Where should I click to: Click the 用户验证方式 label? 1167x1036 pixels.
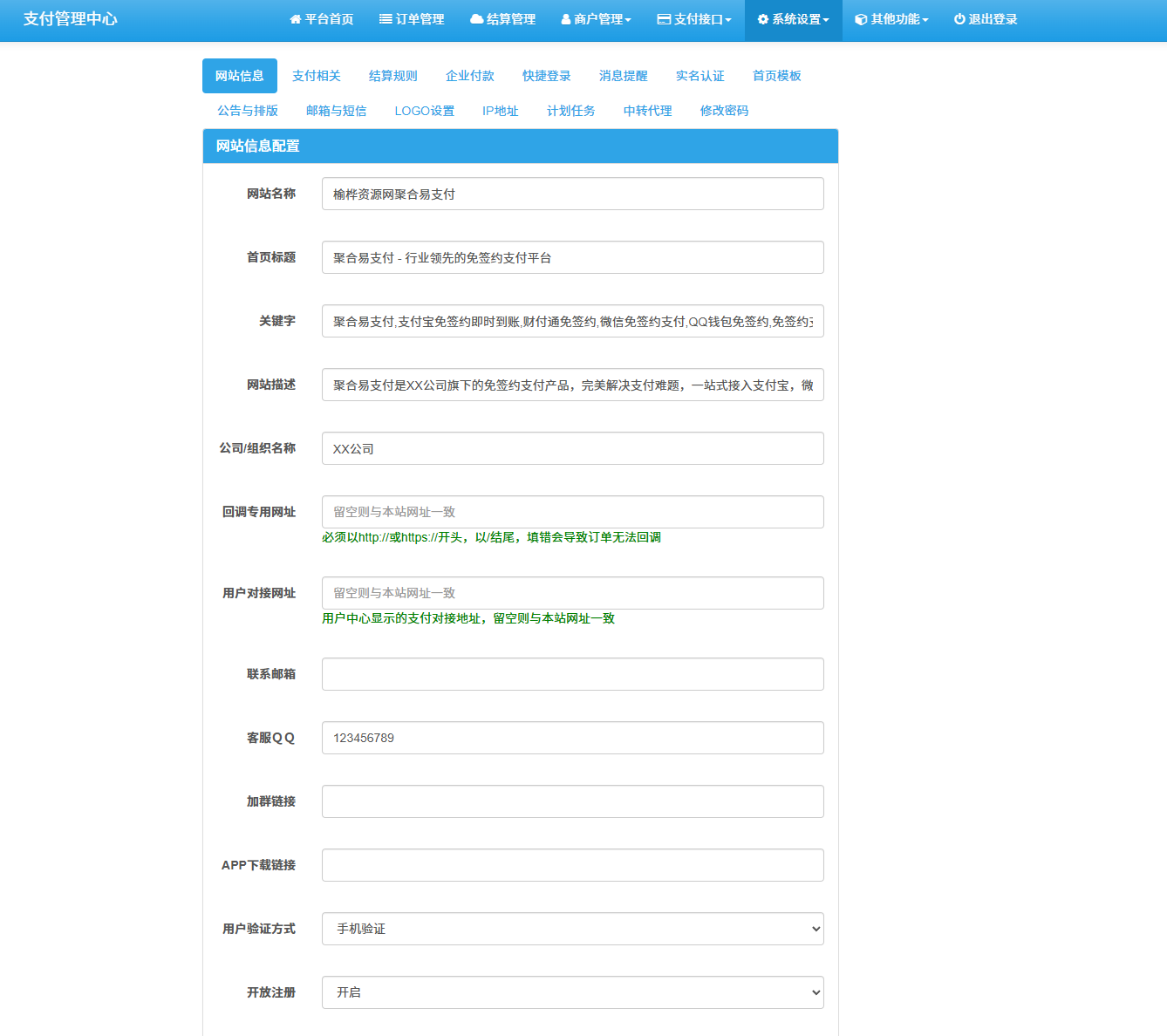[259, 929]
